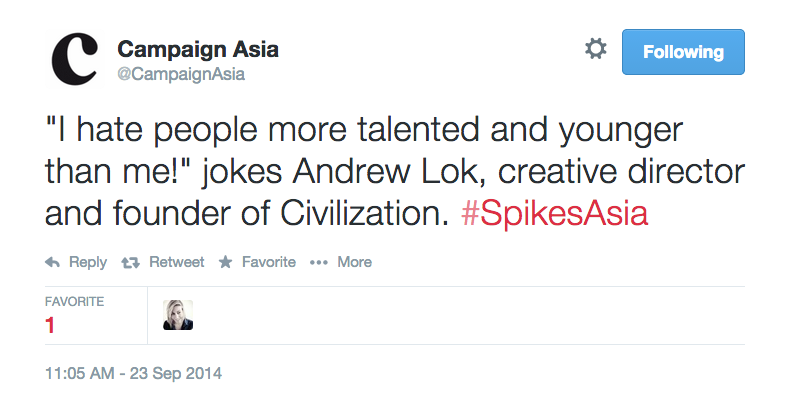Click the reply arrow icon
The width and height of the screenshot is (793, 404).
point(53,262)
